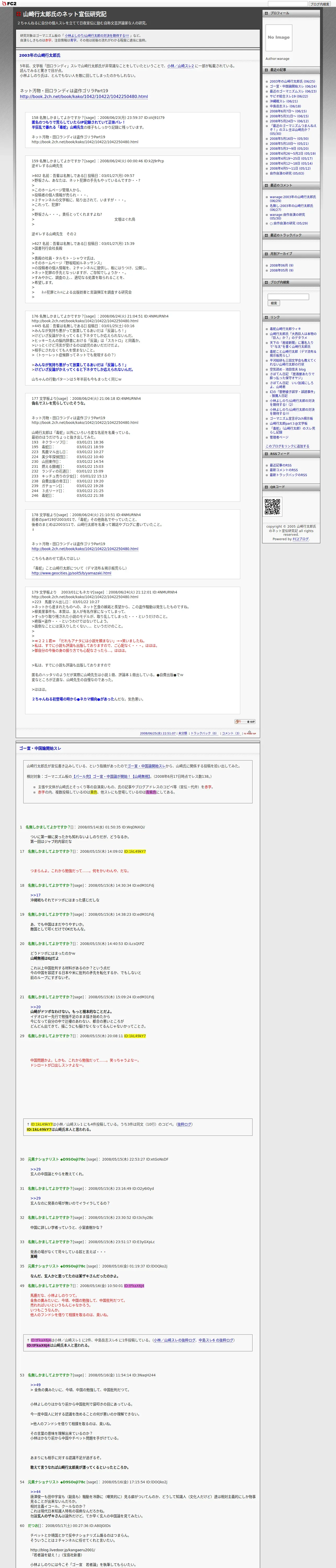Open recent article 沖縄戦スレ (06/21)
336x1568 pixels.
(x=284, y=102)
